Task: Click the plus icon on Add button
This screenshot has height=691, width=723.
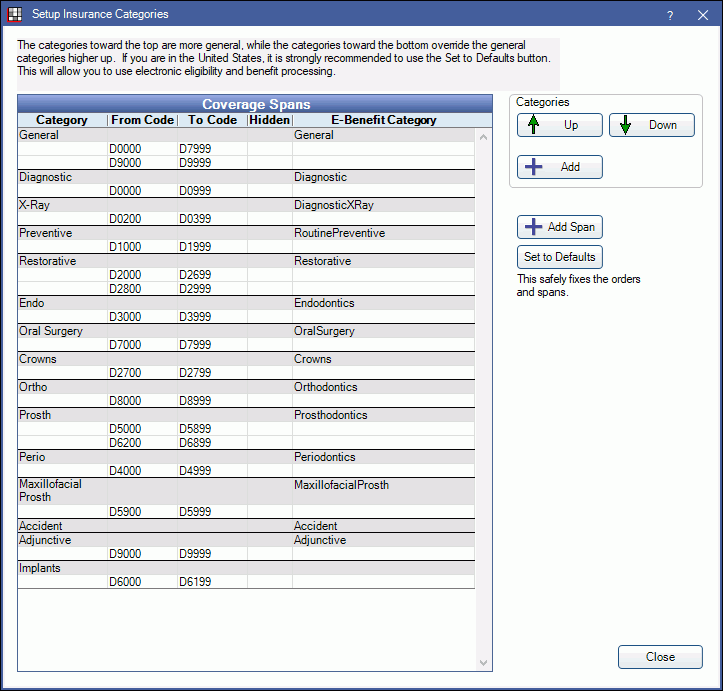Action: tap(533, 166)
